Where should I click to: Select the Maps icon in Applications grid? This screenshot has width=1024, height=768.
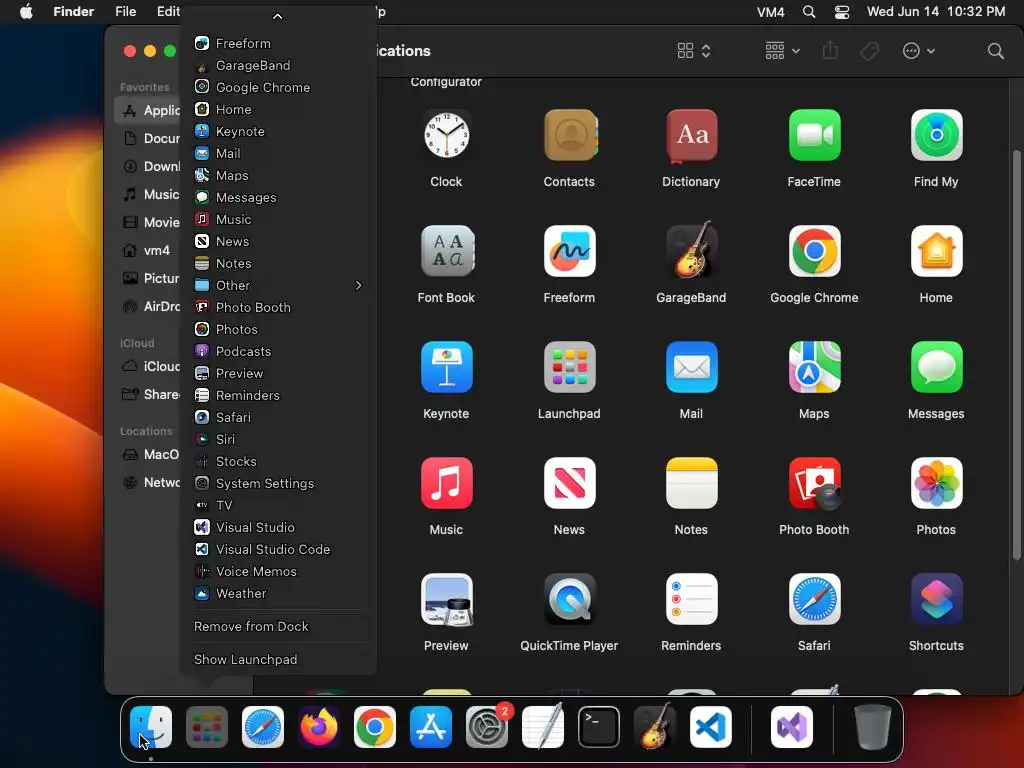(x=814, y=367)
